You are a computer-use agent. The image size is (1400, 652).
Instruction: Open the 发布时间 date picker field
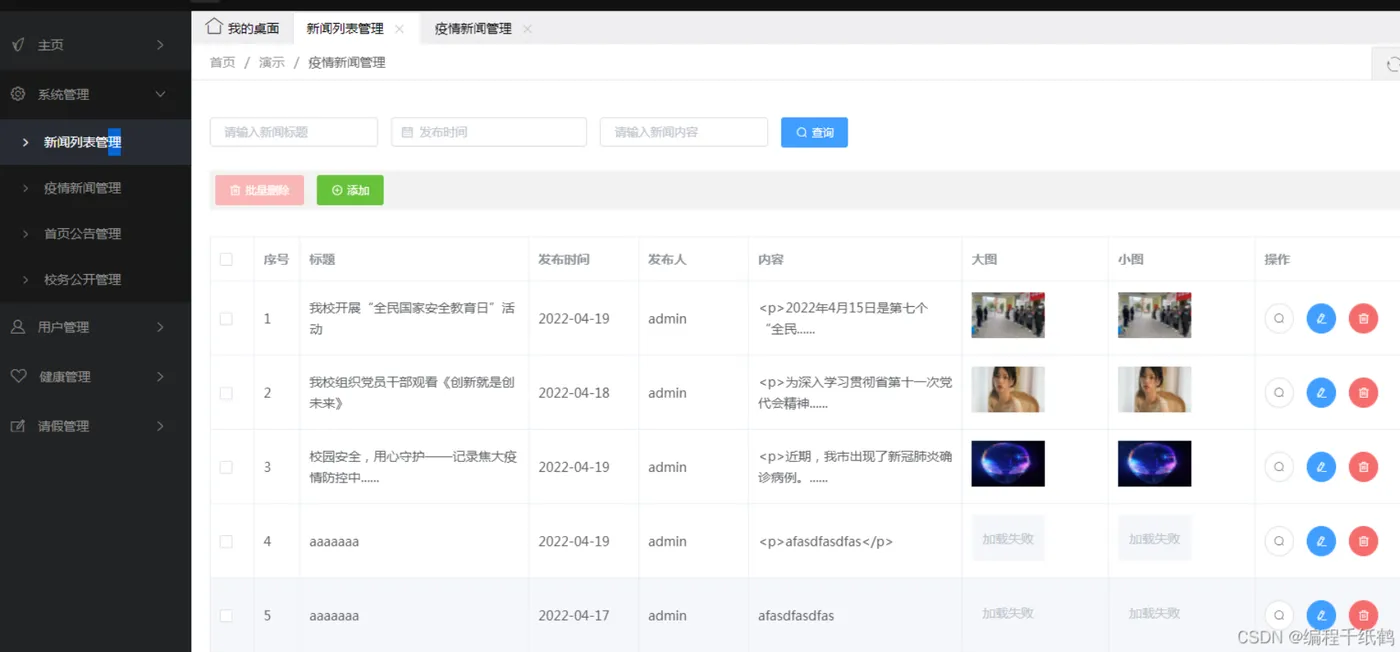pos(489,132)
